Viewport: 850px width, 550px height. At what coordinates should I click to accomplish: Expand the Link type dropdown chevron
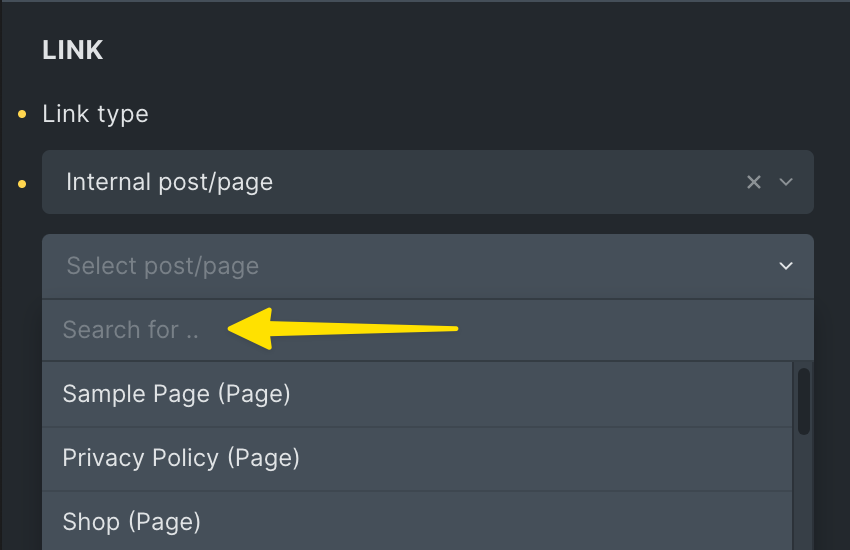[786, 182]
